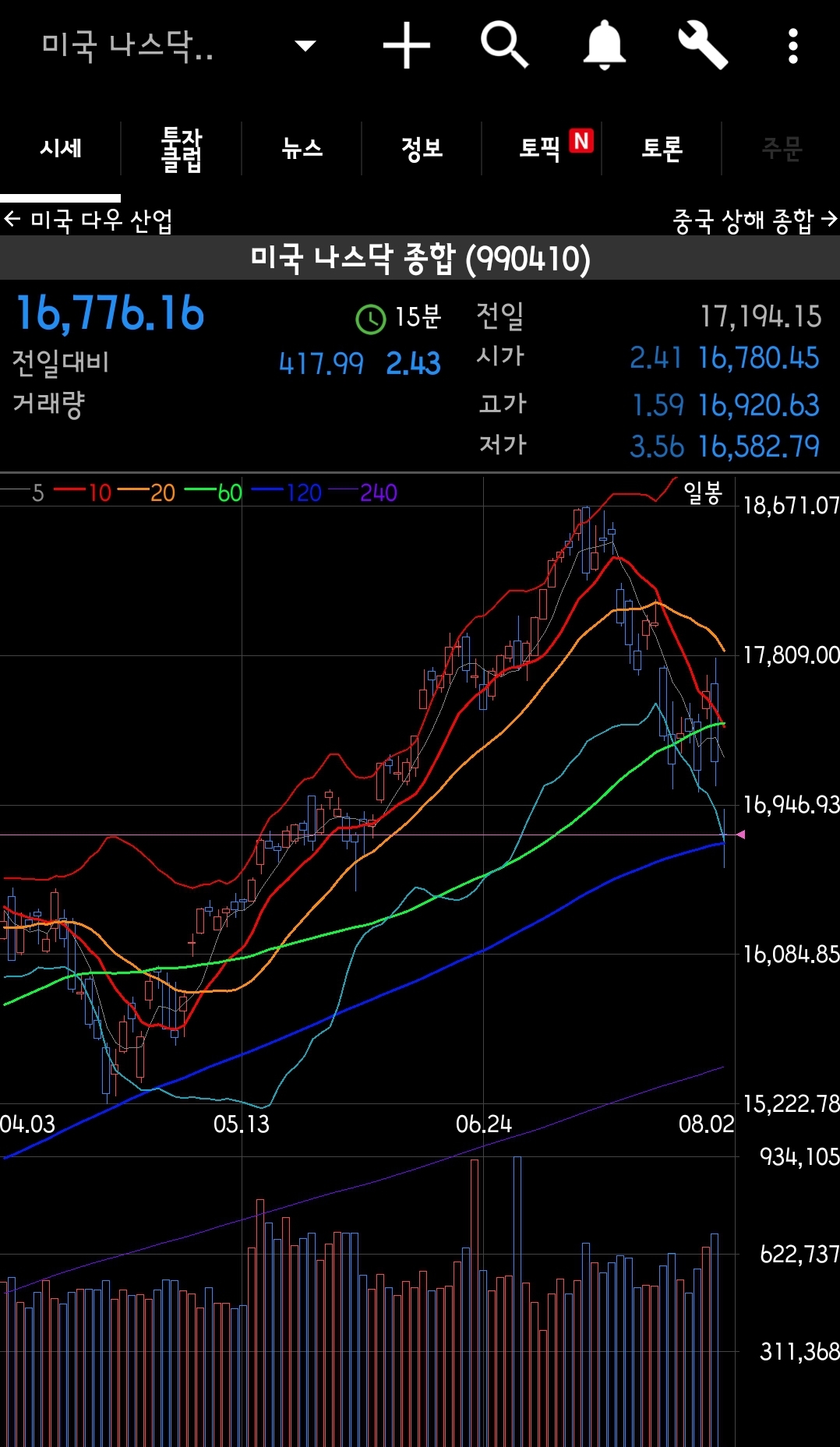Switch to the 투자클럽 tab
Viewport: 840px width, 1447px height.
[181, 149]
